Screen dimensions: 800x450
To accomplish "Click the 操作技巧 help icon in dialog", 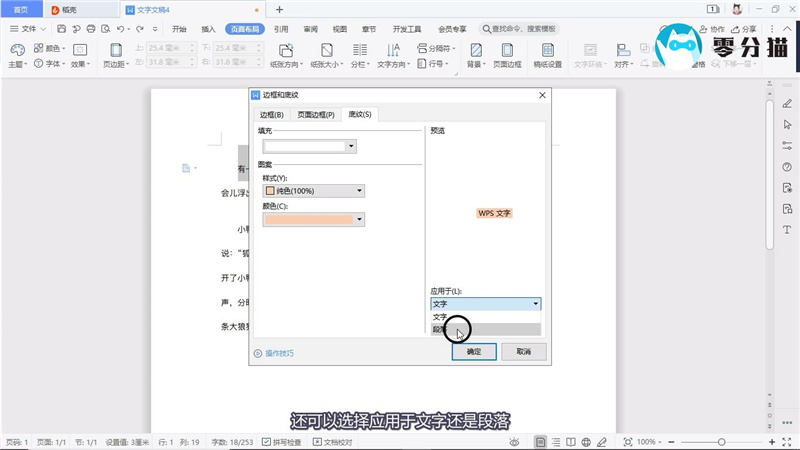I will [x=258, y=353].
